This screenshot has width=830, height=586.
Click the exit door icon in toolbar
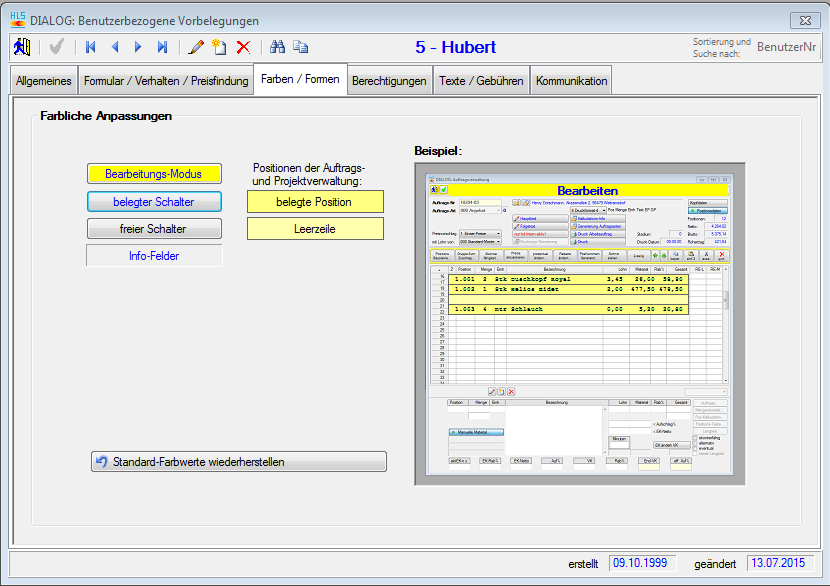[x=21, y=47]
